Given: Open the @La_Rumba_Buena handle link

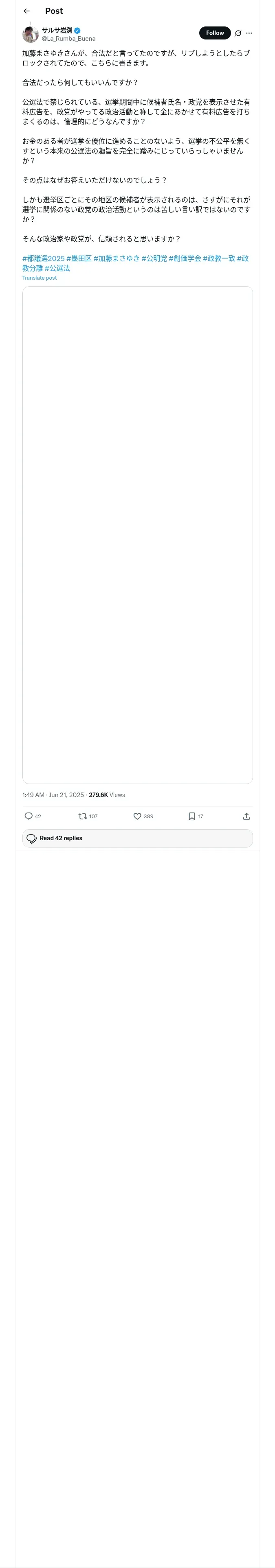Looking at the screenshot, I should [x=68, y=38].
